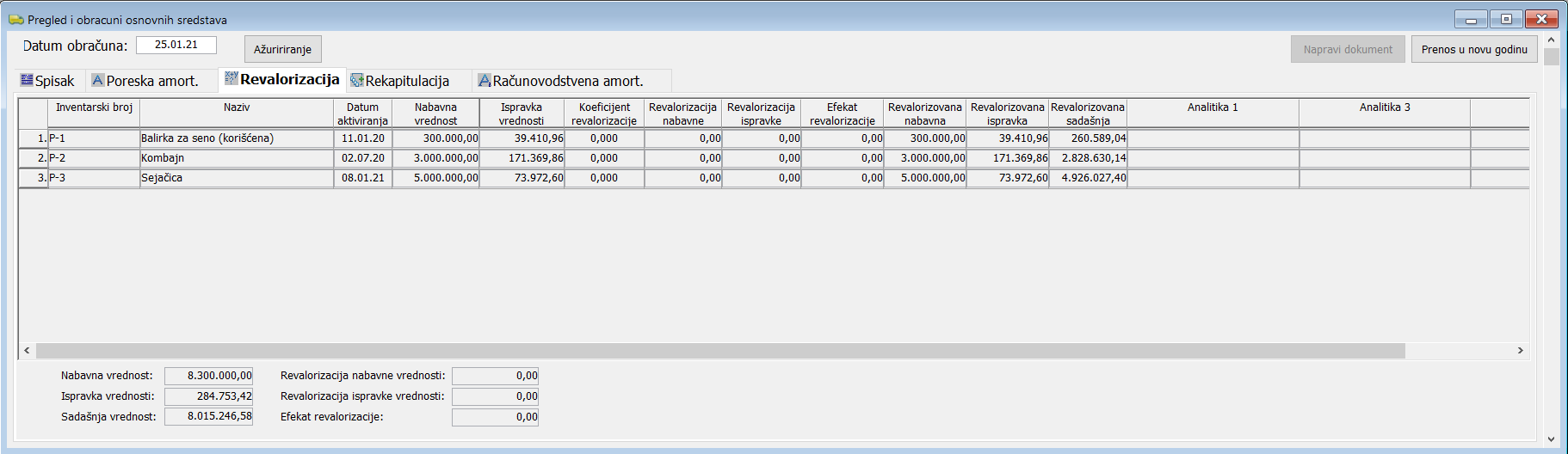Viewport: 1568px width, 454px height.
Task: Click the Naziv column header
Action: (x=237, y=113)
